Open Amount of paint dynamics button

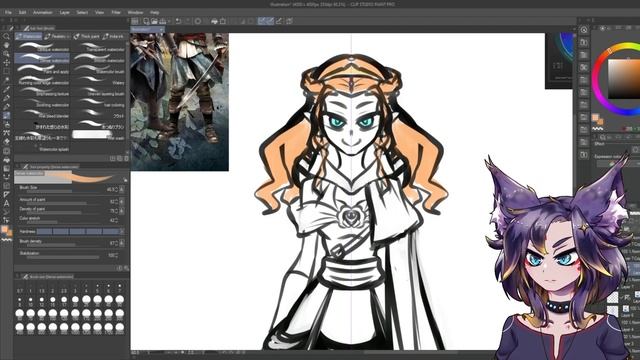(x=122, y=201)
